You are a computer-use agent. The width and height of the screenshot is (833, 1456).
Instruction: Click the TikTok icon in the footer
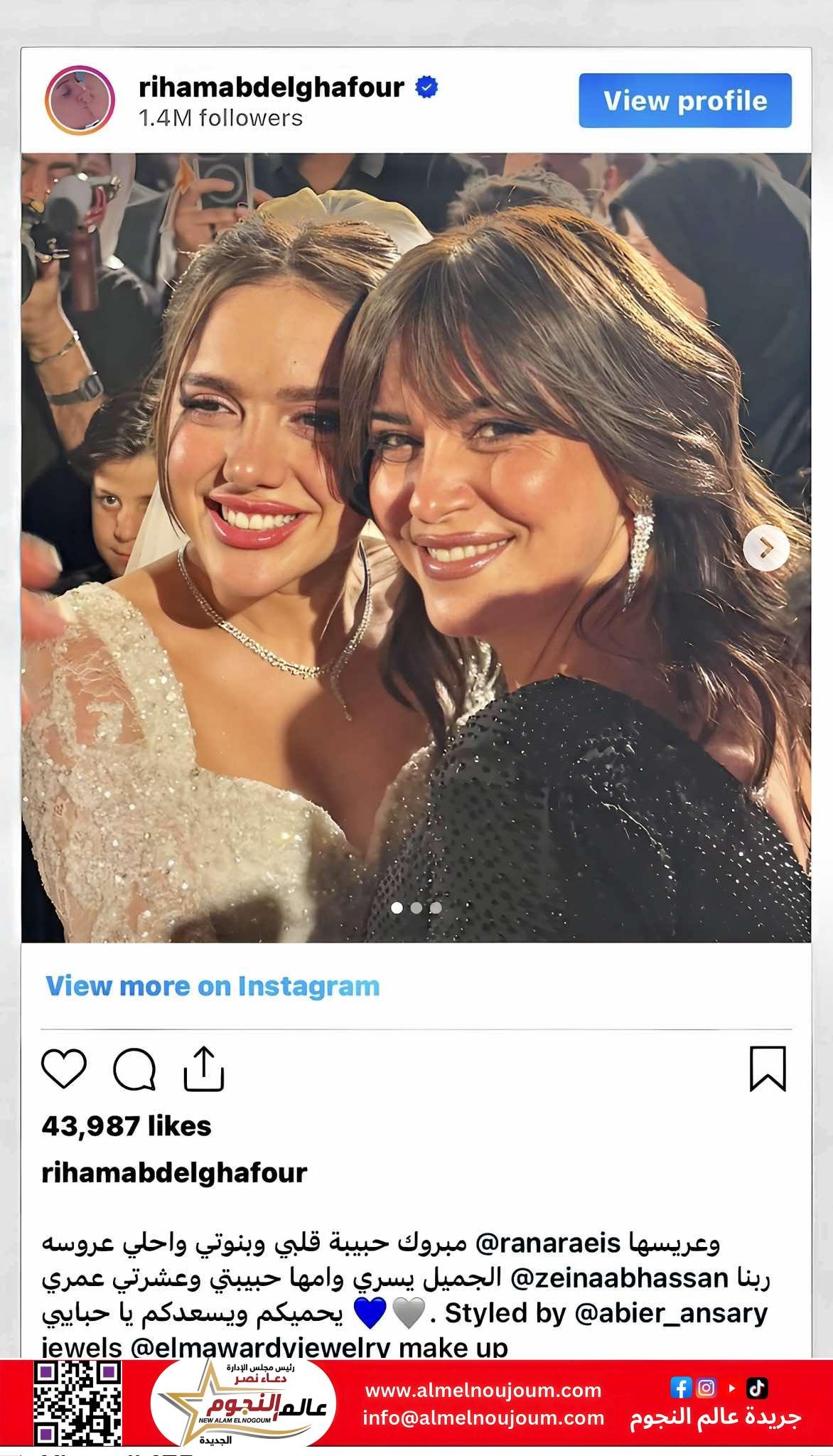(757, 1387)
